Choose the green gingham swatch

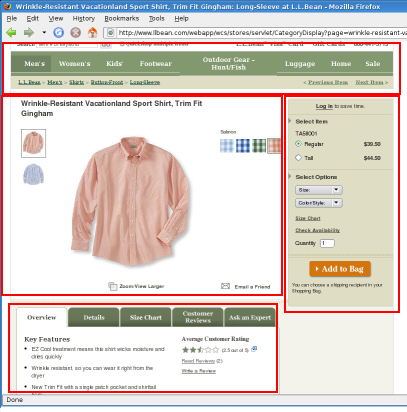[x=259, y=146]
